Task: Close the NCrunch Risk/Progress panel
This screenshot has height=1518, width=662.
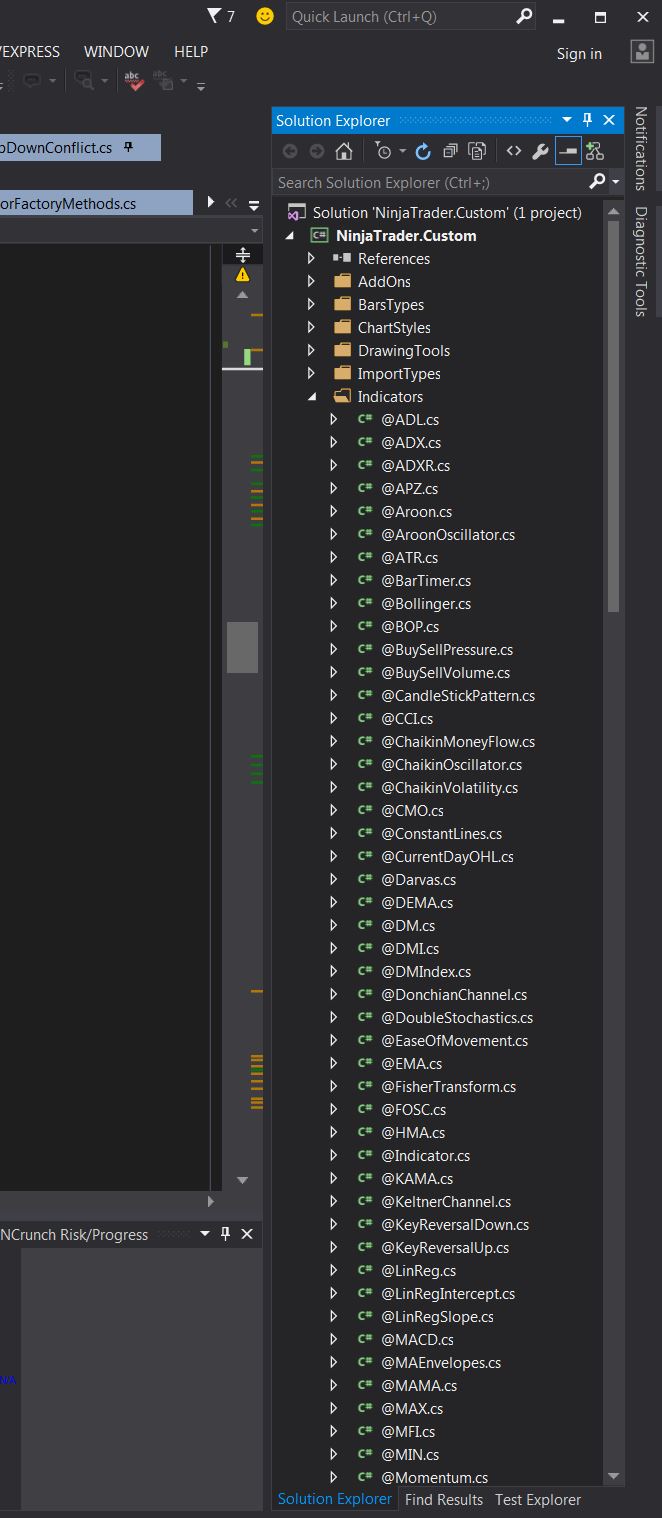Action: tap(247, 1234)
